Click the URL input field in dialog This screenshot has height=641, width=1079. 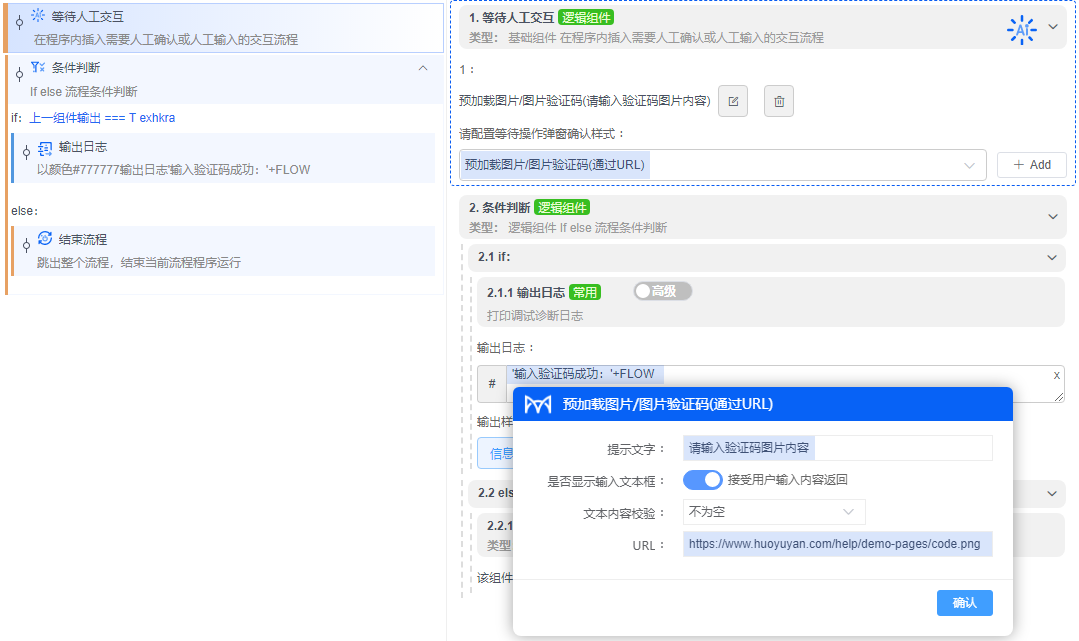point(837,544)
